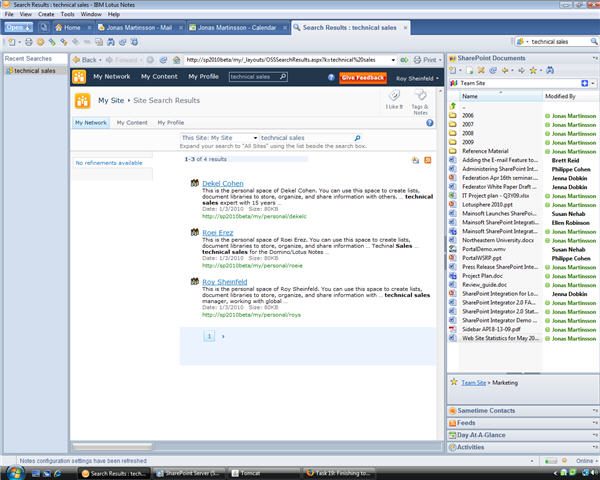Open the address bar dropdown arrow

393,60
